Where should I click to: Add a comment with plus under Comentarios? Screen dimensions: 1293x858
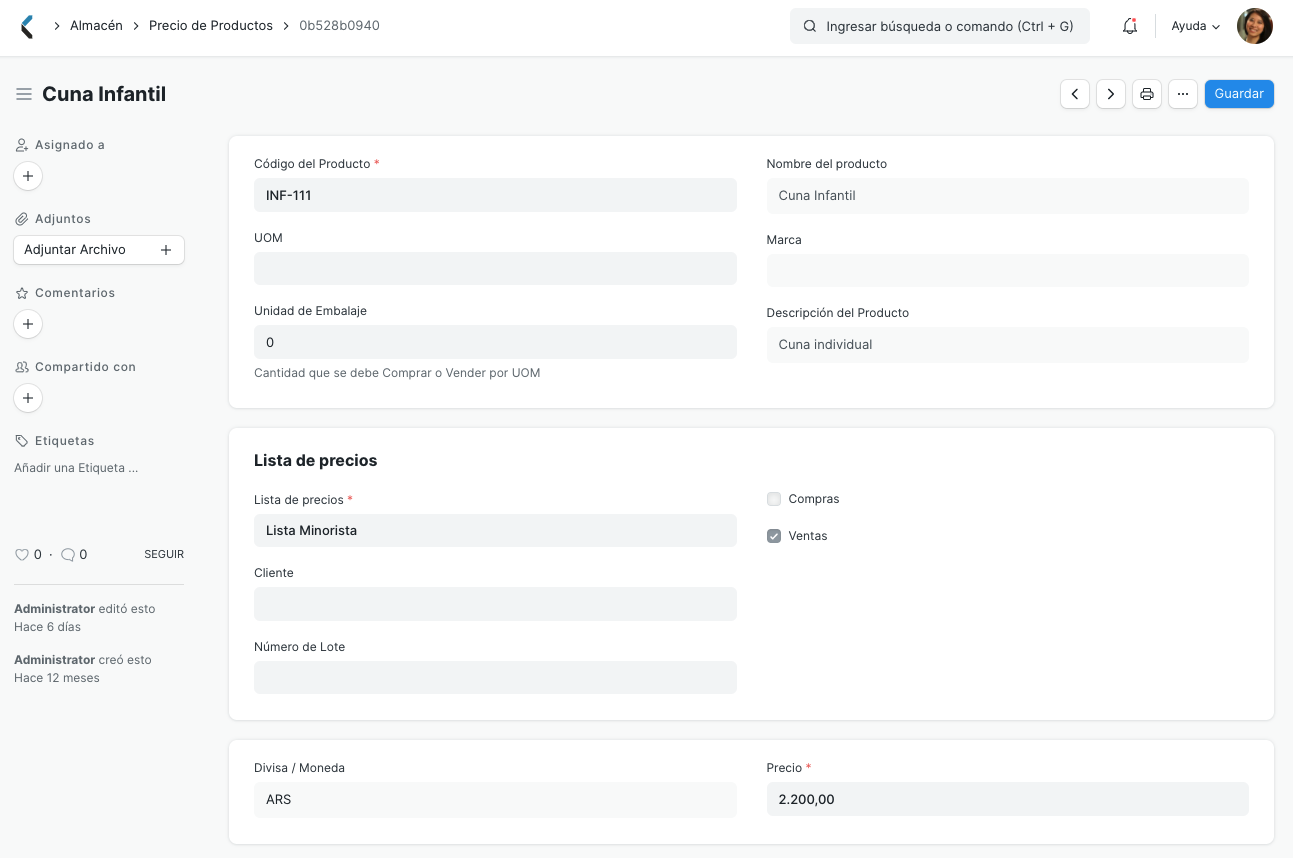pyautogui.click(x=28, y=324)
